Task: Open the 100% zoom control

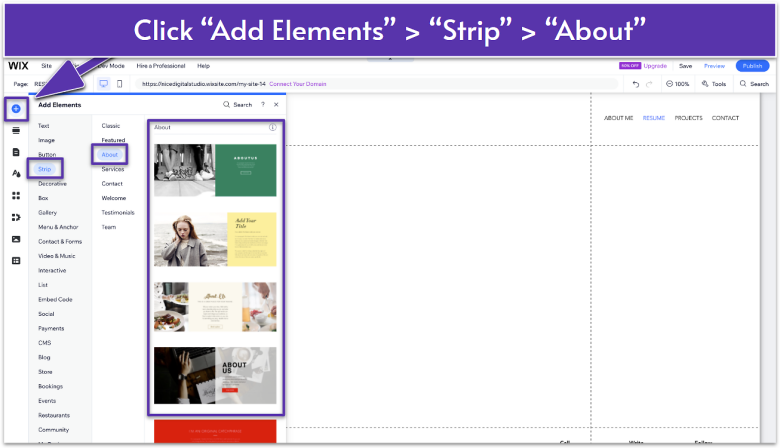Action: pos(678,84)
